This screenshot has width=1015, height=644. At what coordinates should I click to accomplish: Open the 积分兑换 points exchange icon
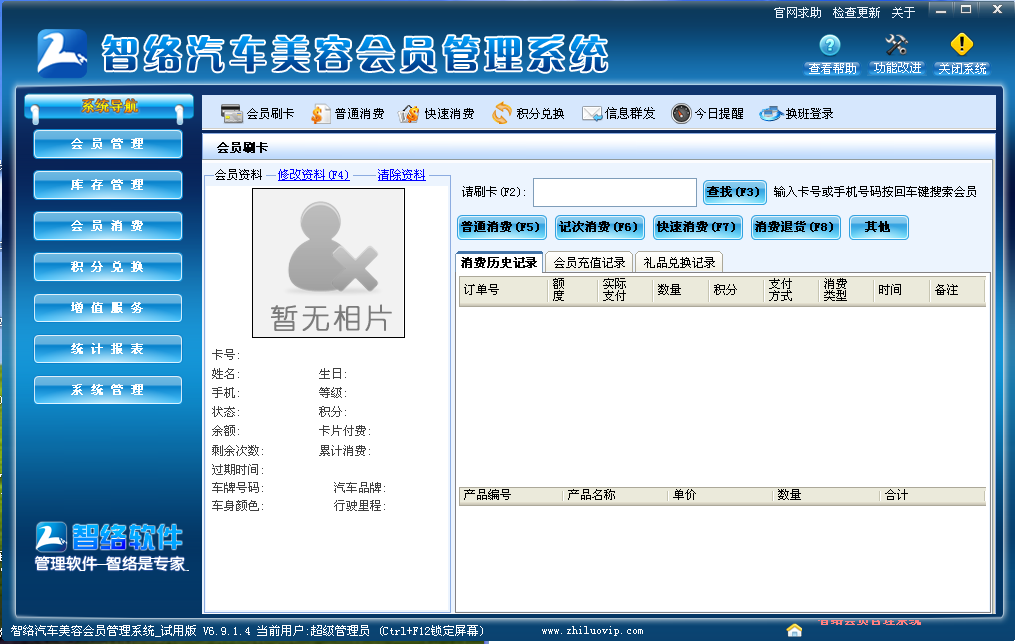501,113
